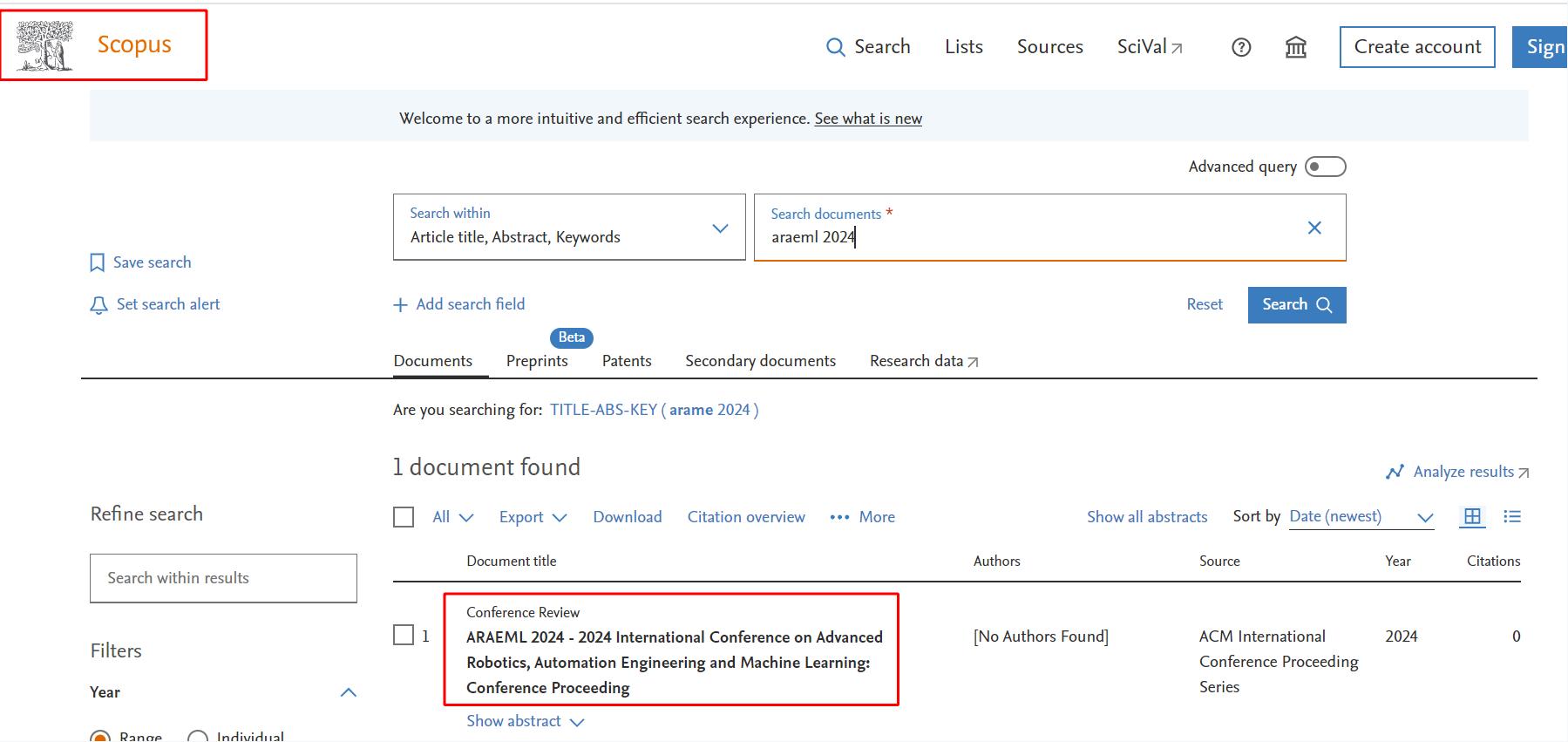Open the Search nav item

point(868,47)
